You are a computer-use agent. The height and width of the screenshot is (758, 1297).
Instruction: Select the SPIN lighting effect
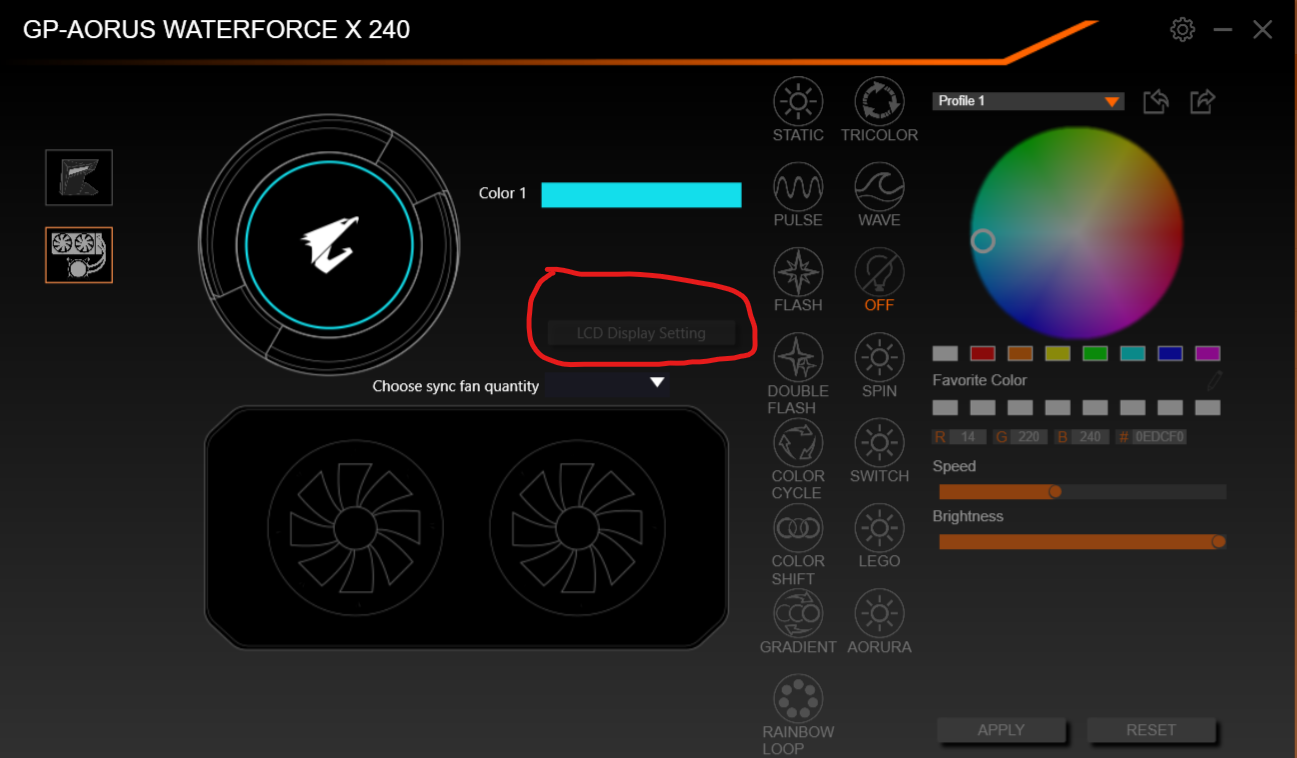coord(879,358)
